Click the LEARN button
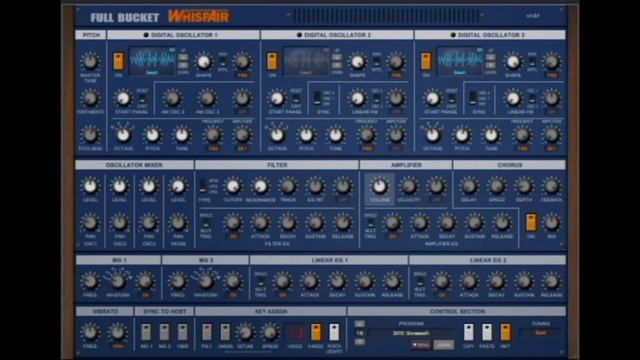Screen dimensions: 640x360 (444, 345)
